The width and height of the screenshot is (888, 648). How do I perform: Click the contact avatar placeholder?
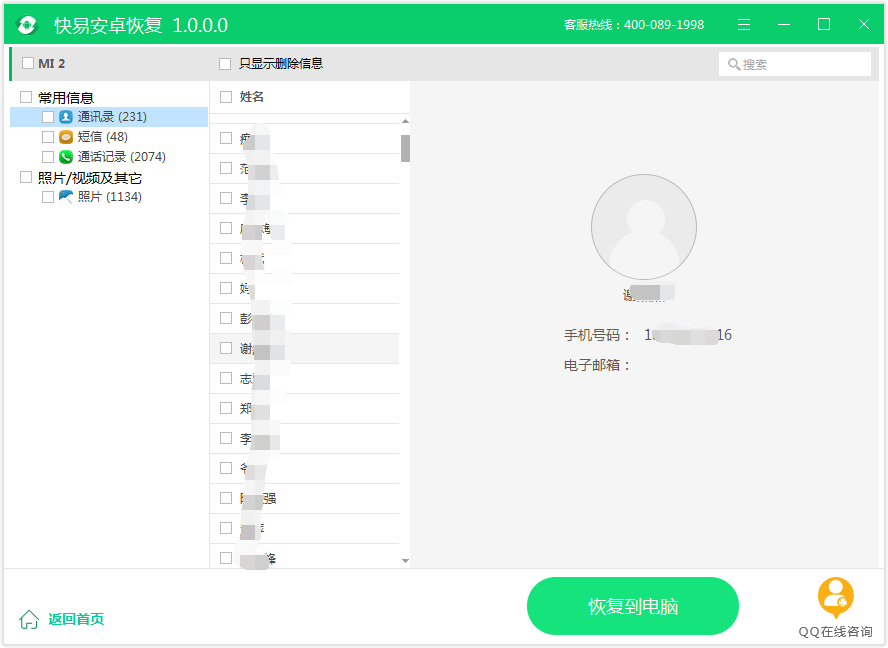644,227
